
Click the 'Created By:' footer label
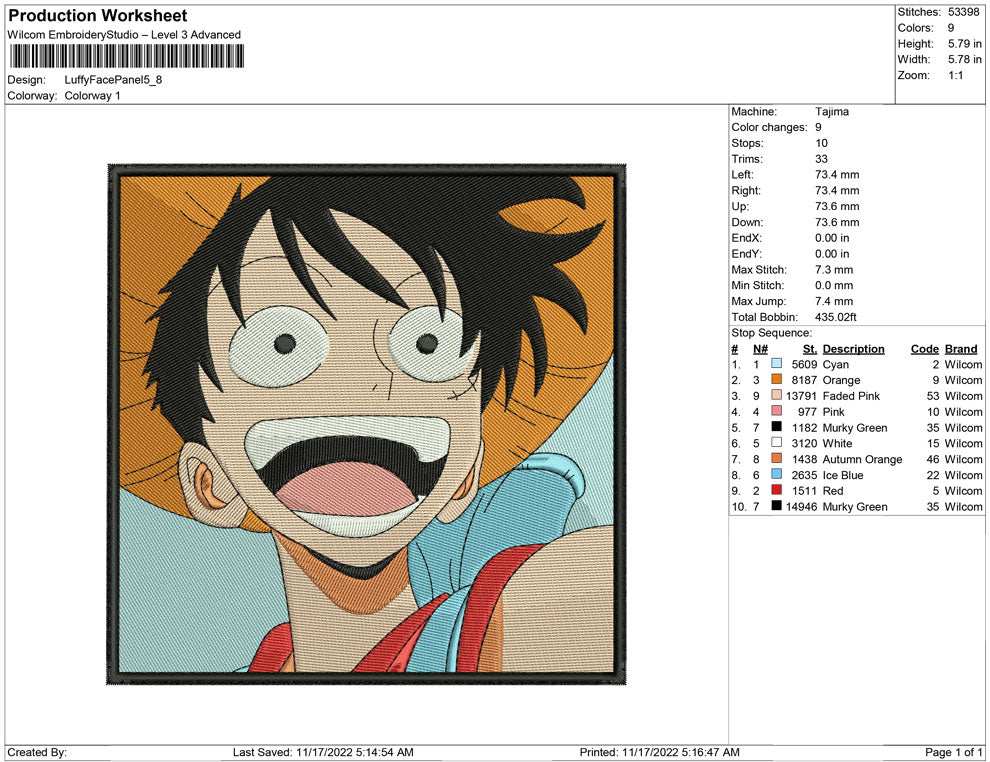click(x=37, y=752)
